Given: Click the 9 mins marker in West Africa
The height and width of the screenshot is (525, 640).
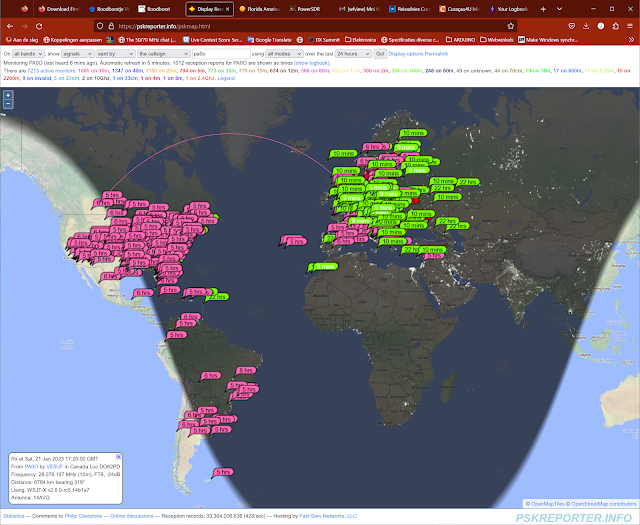Looking at the screenshot, I should (325, 267).
